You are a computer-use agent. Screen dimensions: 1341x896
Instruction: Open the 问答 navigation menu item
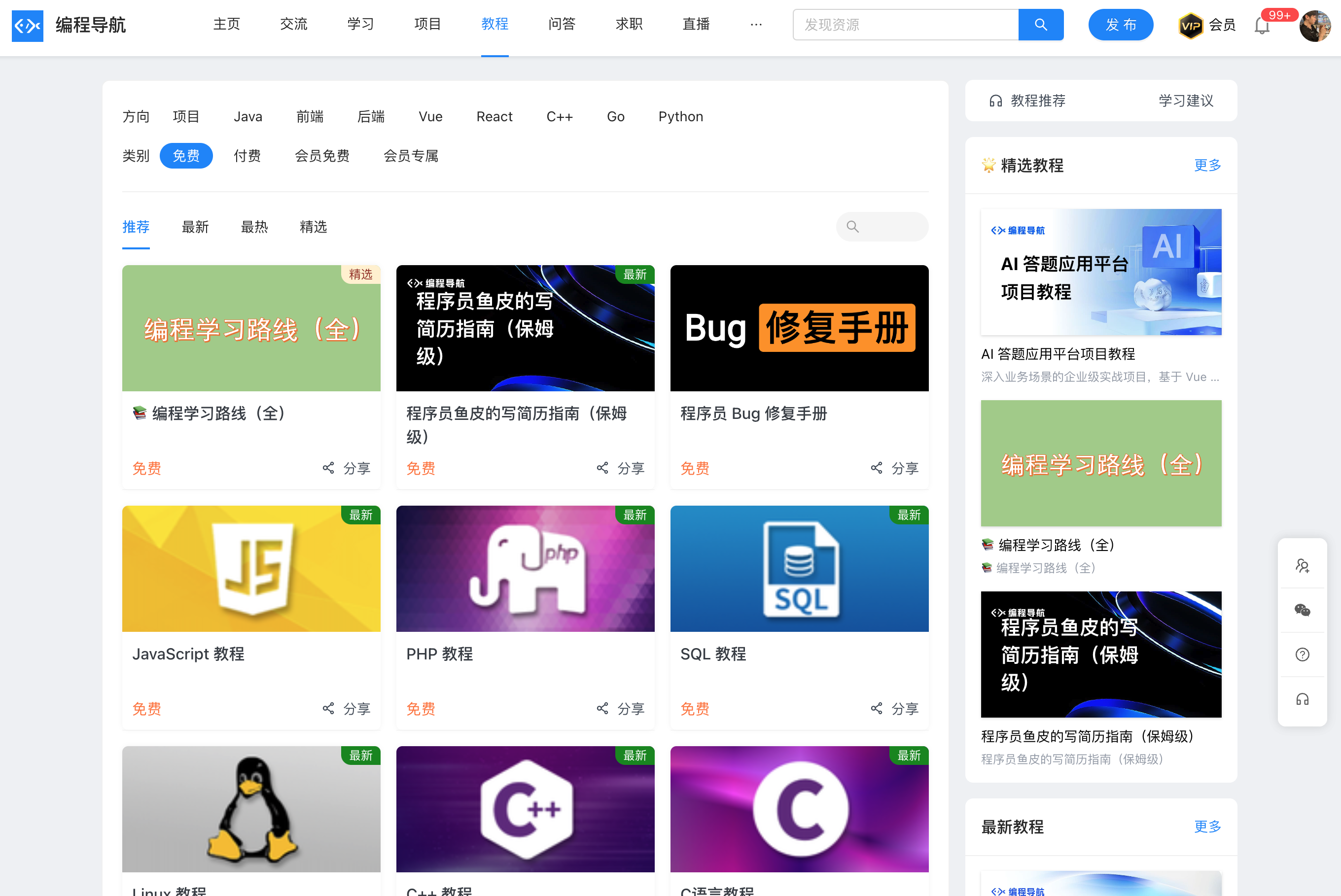click(x=562, y=24)
